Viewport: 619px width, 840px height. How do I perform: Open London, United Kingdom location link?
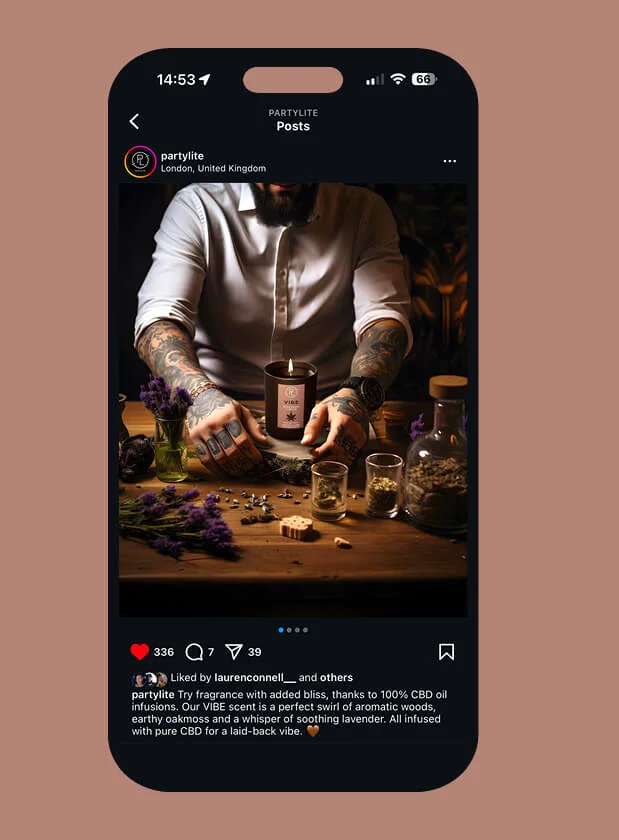[x=213, y=168]
